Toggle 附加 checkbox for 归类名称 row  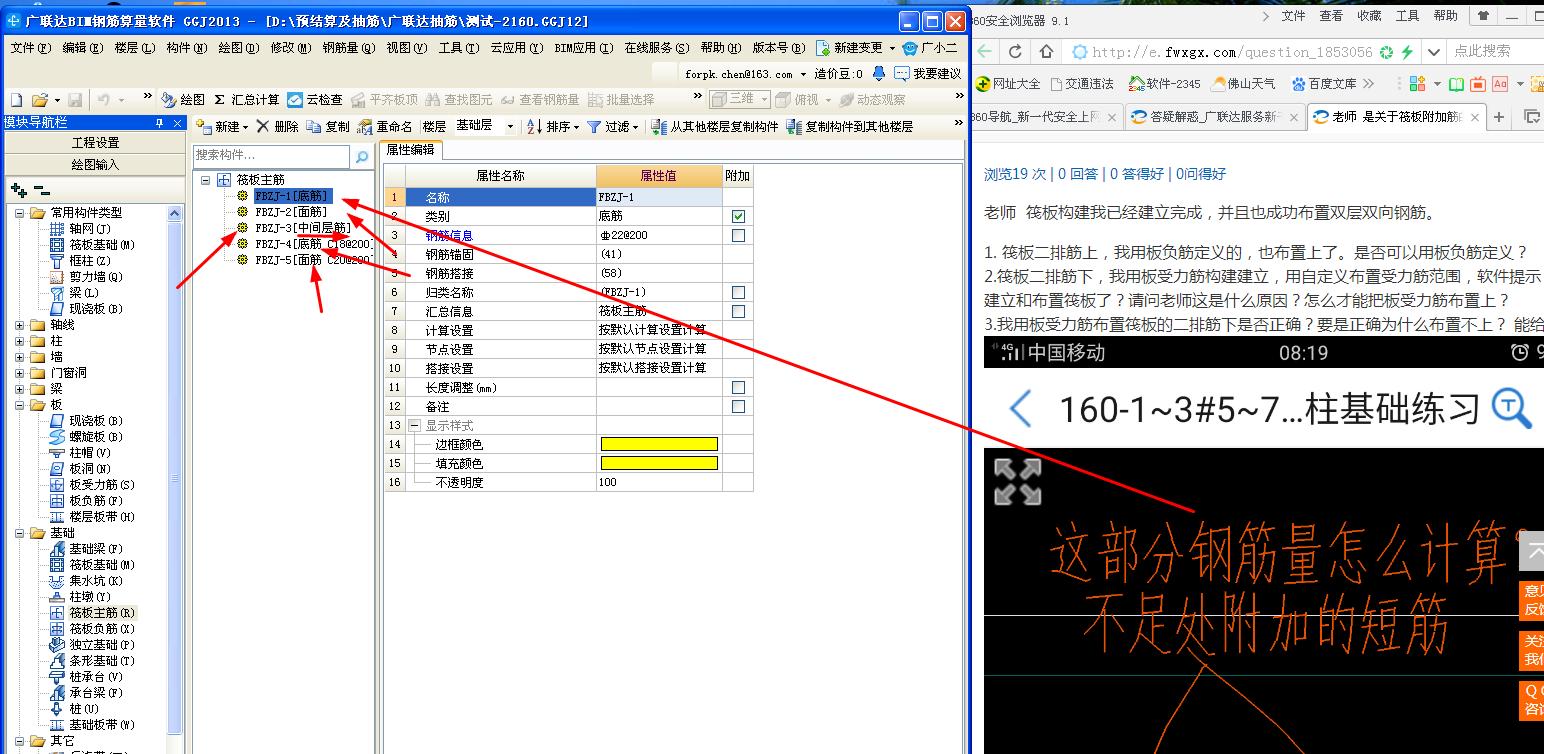[738, 292]
